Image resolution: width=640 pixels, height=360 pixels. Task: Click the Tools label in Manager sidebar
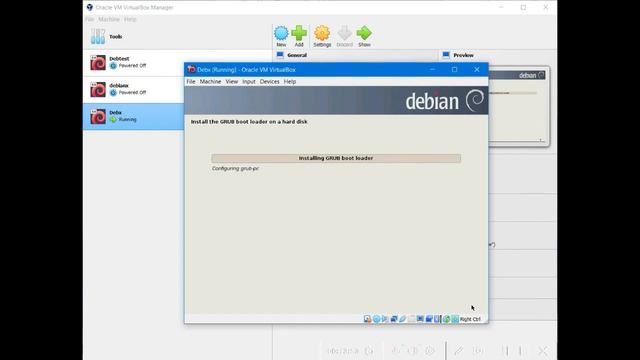pos(116,37)
